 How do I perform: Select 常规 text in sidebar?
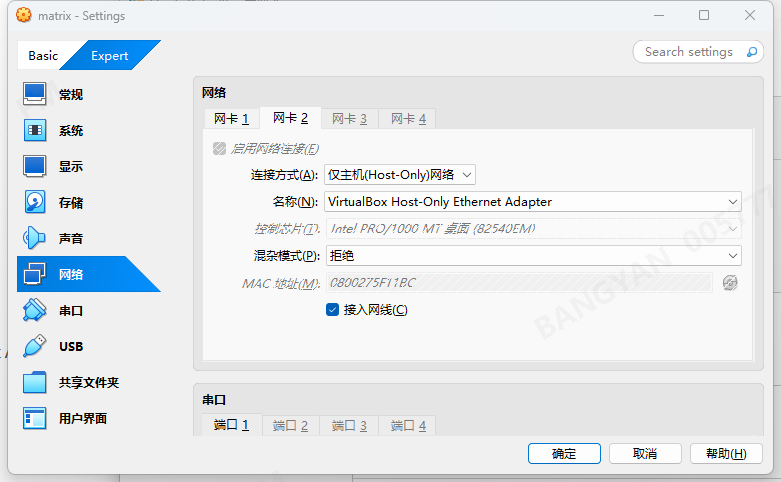click(71, 95)
